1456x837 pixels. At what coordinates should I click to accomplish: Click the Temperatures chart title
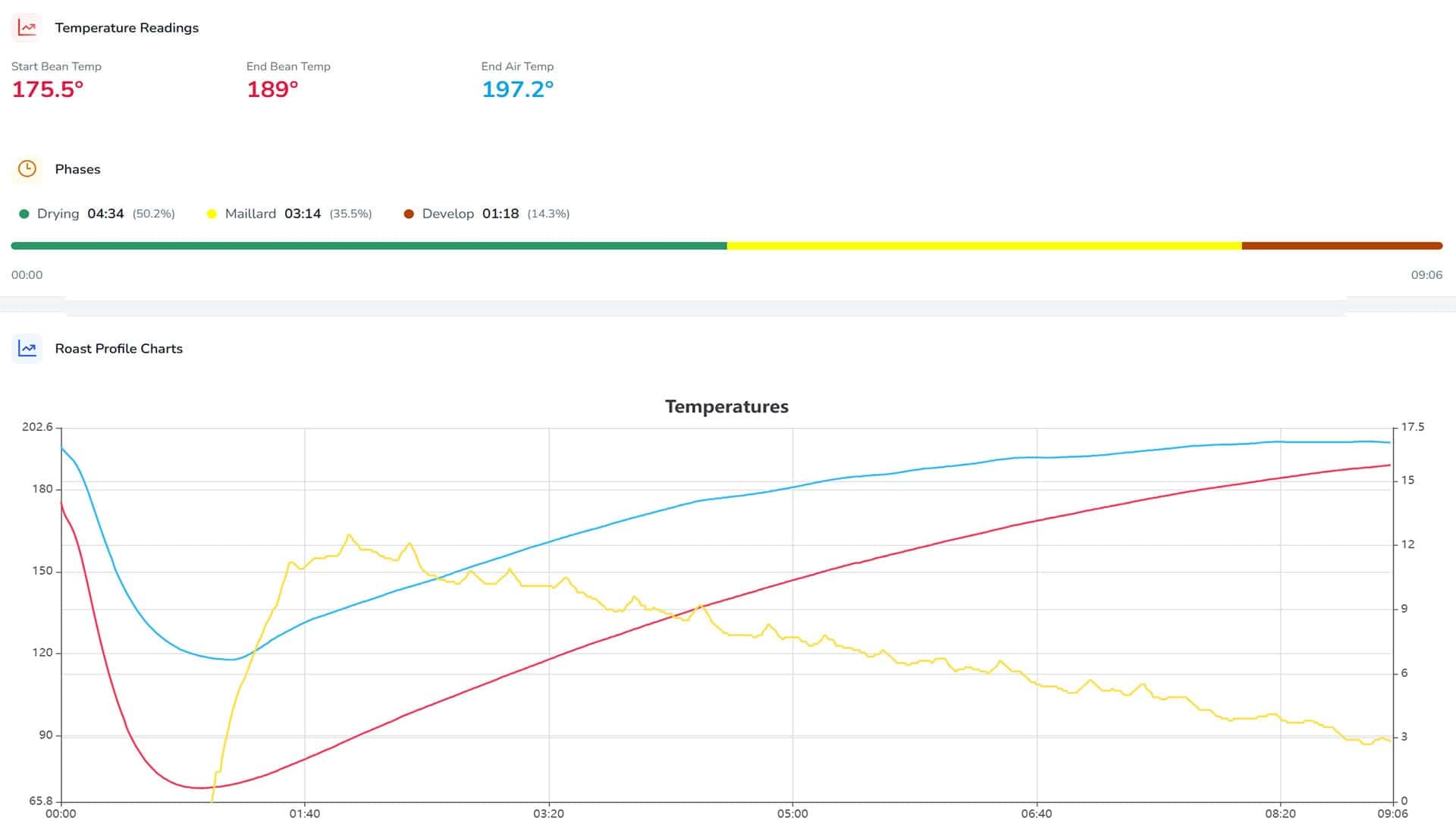[726, 406]
